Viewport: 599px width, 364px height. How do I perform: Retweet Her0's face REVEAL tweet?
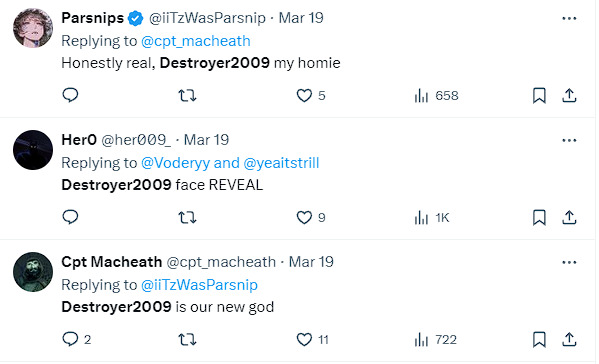pyautogui.click(x=187, y=217)
